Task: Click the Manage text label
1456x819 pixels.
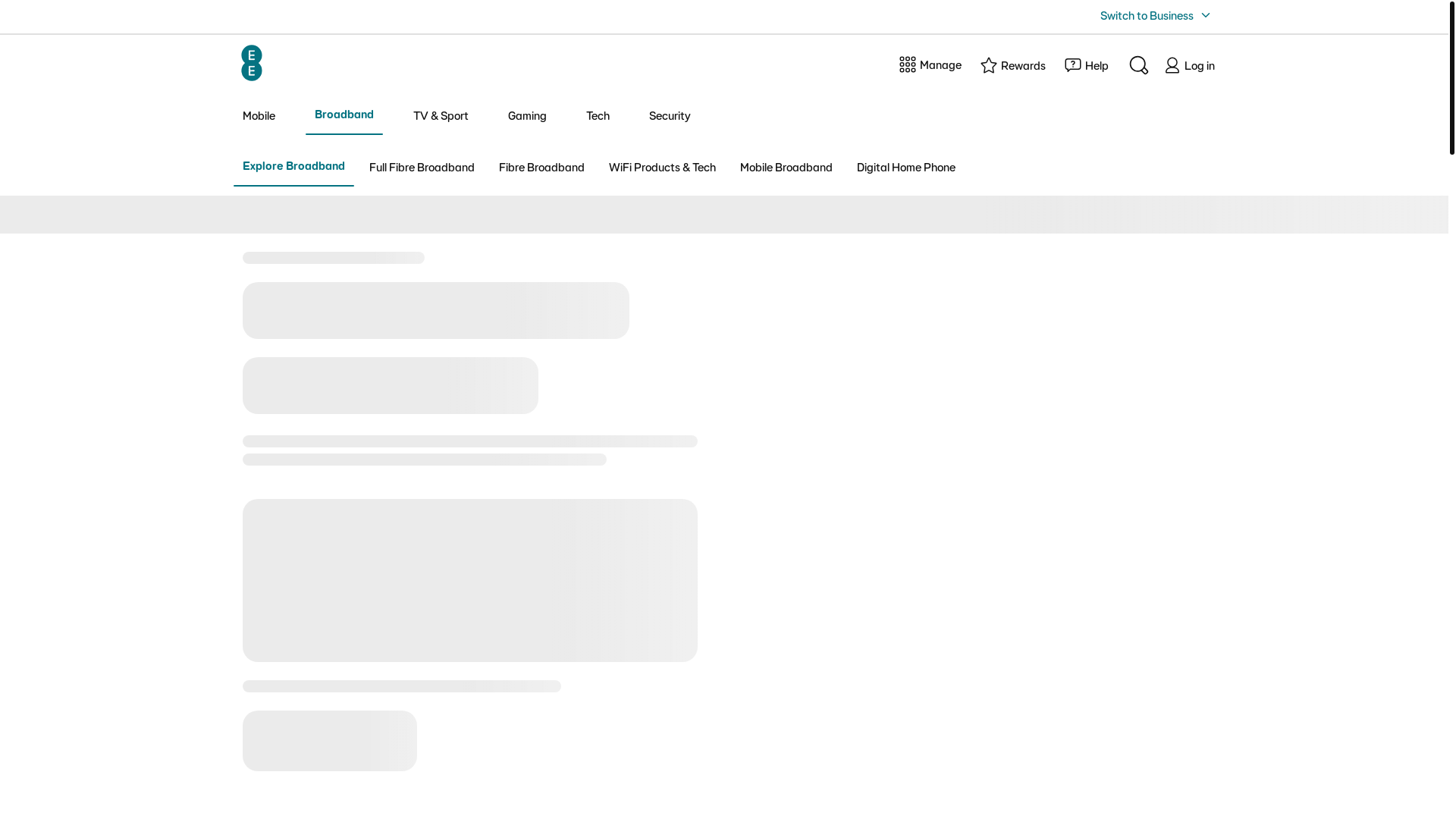Action: (x=940, y=65)
